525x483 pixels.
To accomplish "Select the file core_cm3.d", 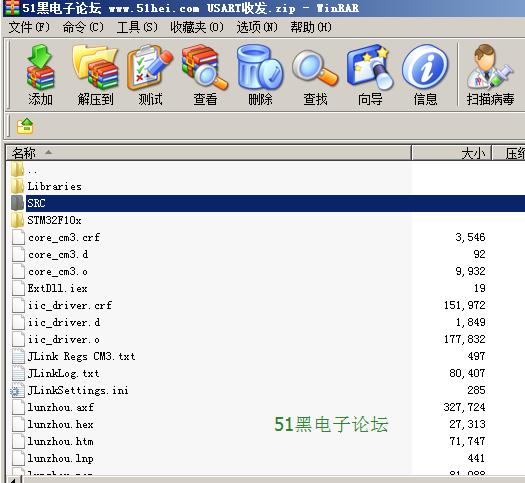I will click(x=58, y=255).
